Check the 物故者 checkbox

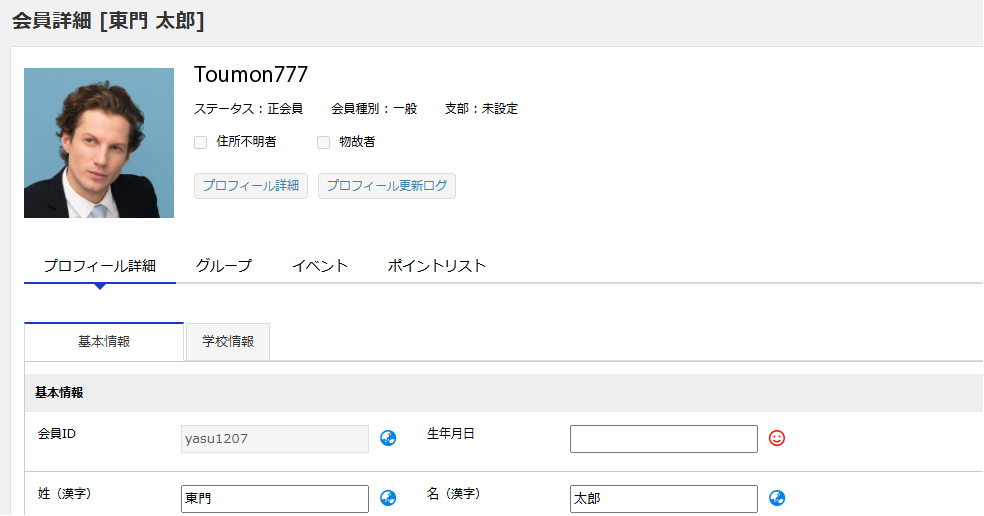pos(323,142)
